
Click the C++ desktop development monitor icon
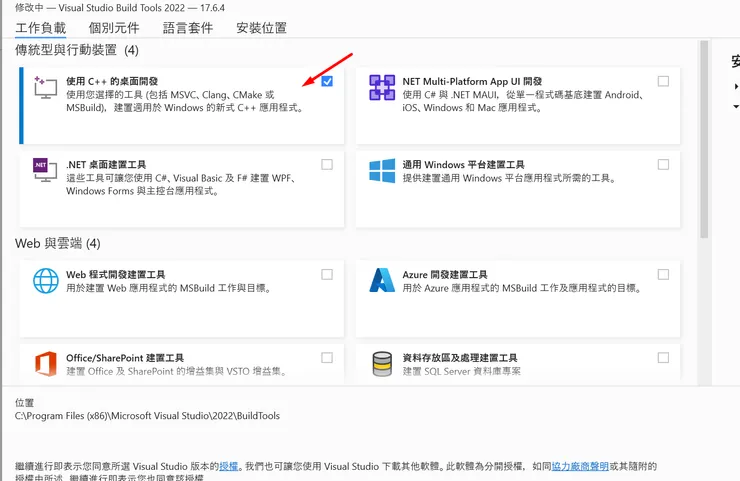(45, 87)
